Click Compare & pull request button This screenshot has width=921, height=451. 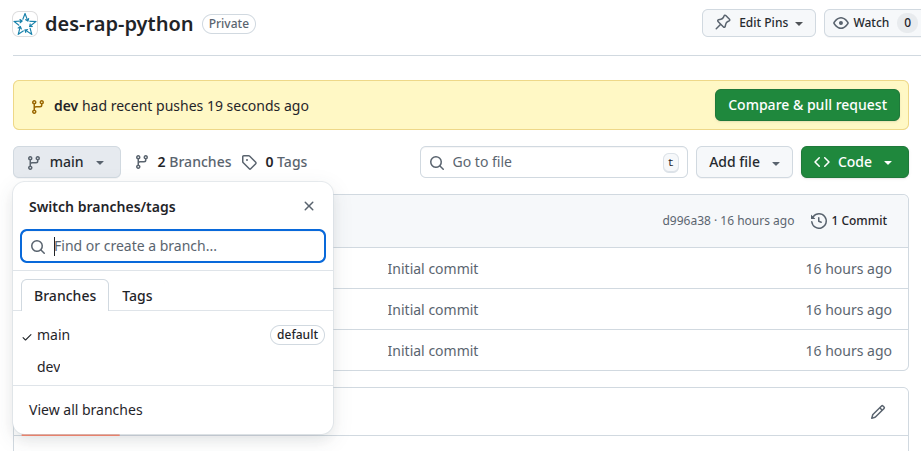807,105
